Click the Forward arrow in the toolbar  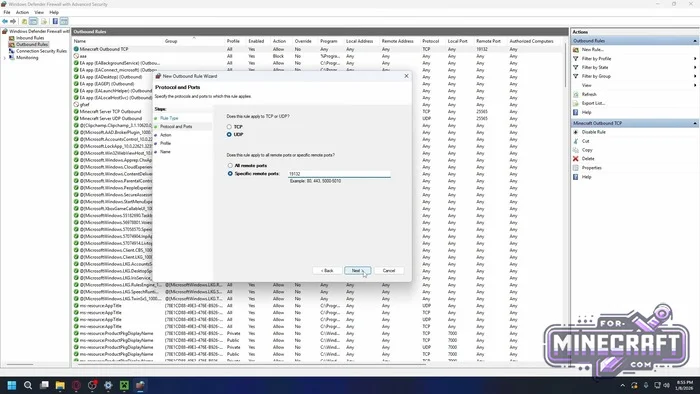pos(13,21)
